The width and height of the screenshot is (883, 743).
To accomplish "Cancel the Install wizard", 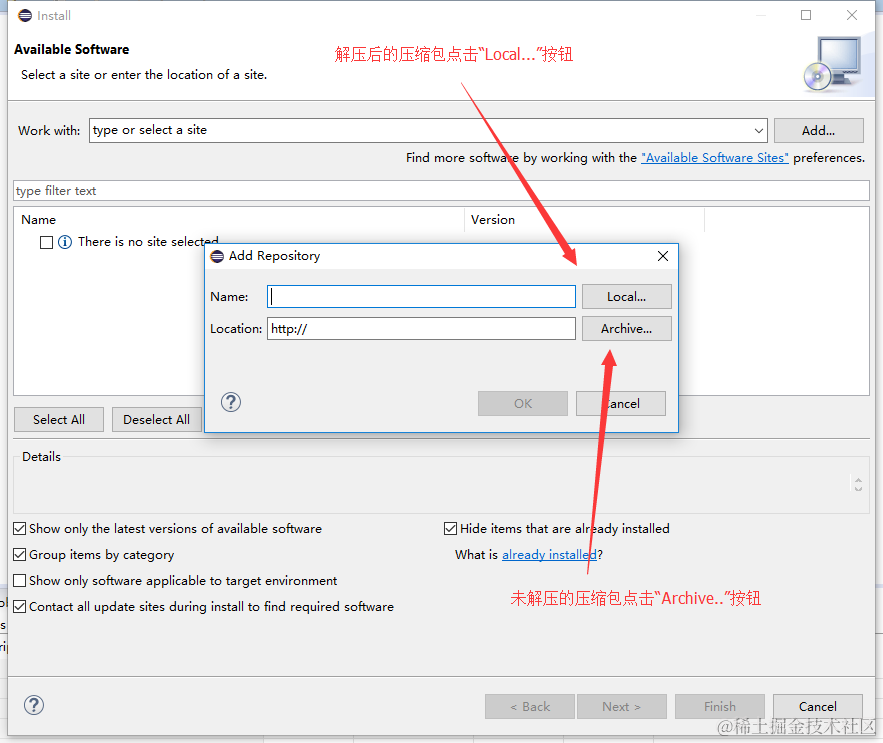I will tap(818, 706).
